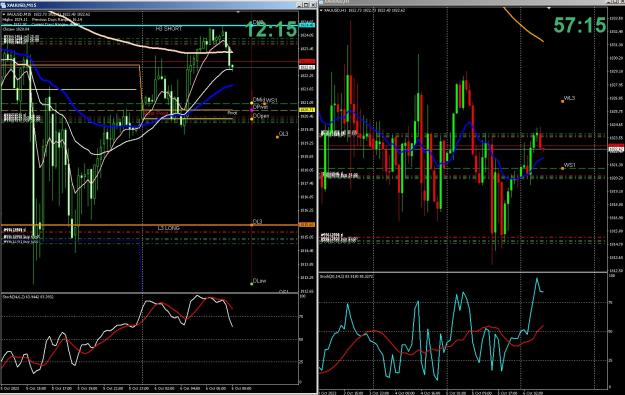Select the XAUUSD,M15 window title bar
Image resolution: width=625 pixels, height=395 pixels.
tap(158, 5)
